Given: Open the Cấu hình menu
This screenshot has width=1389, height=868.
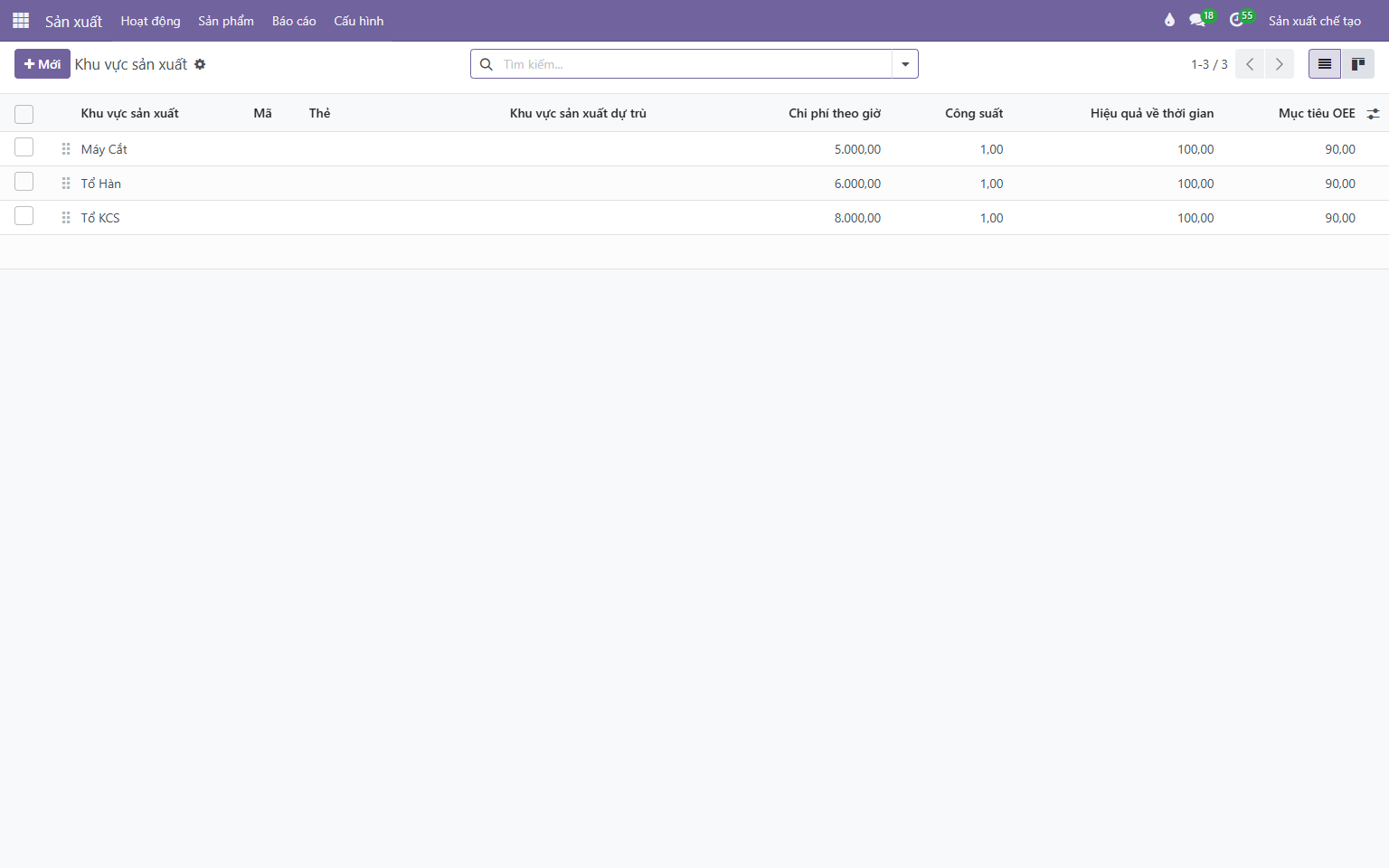Looking at the screenshot, I should click(x=359, y=21).
